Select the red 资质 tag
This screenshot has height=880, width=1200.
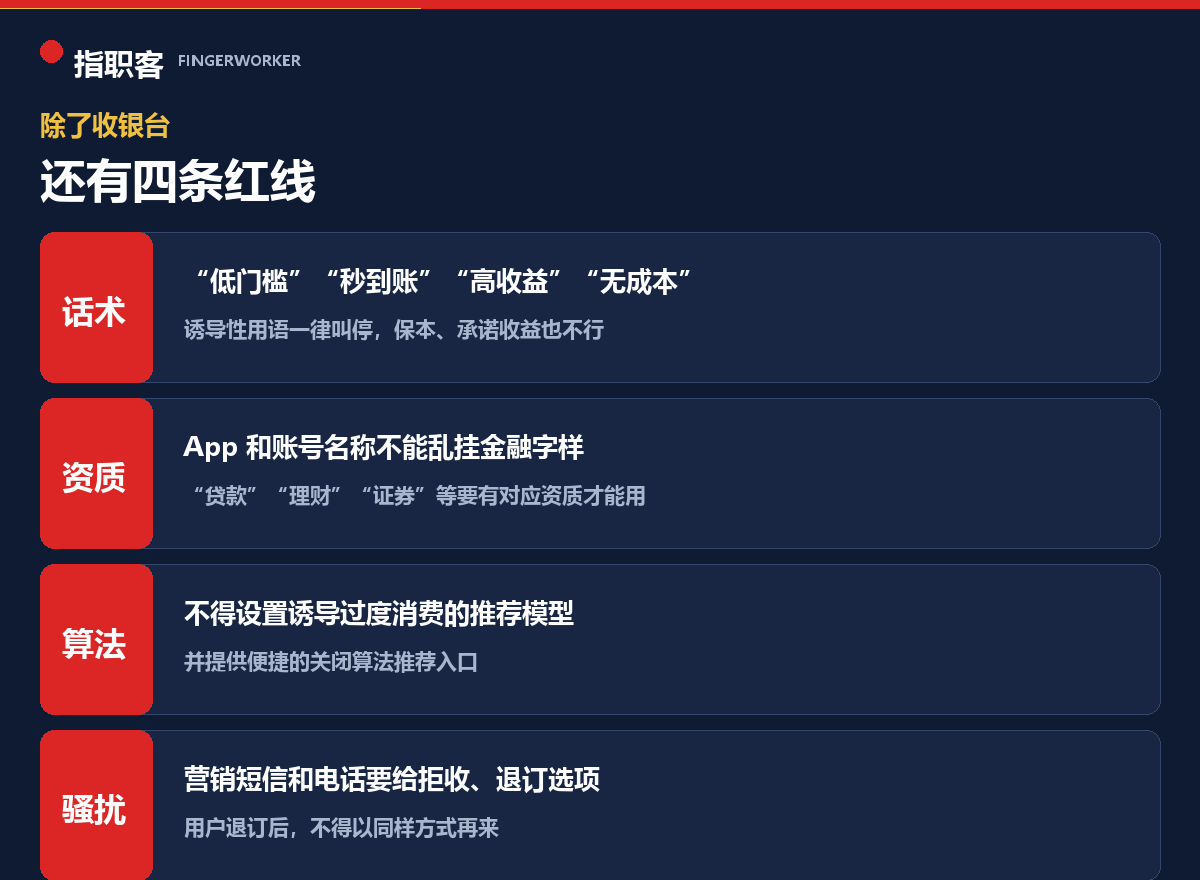tap(96, 474)
